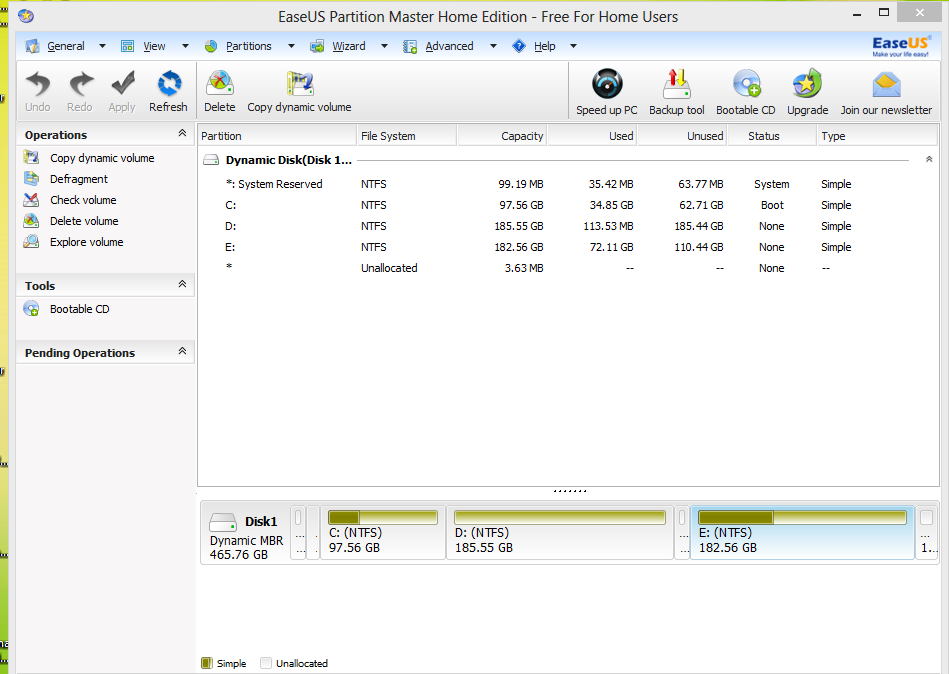Viewport: 949px width, 674px height.
Task: Sort by the Partition column header
Action: coord(277,136)
